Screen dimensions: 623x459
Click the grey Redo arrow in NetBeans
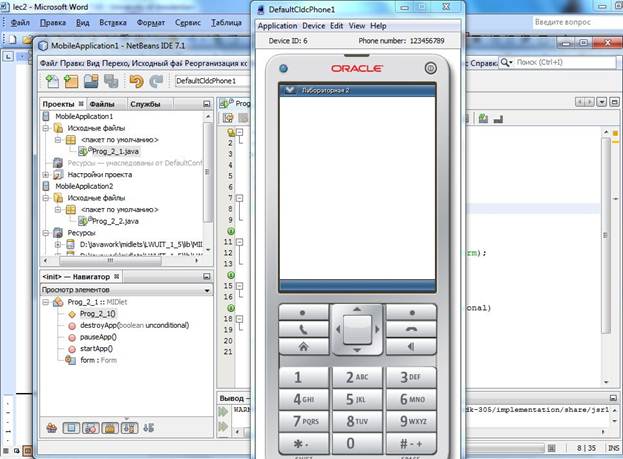(x=156, y=81)
